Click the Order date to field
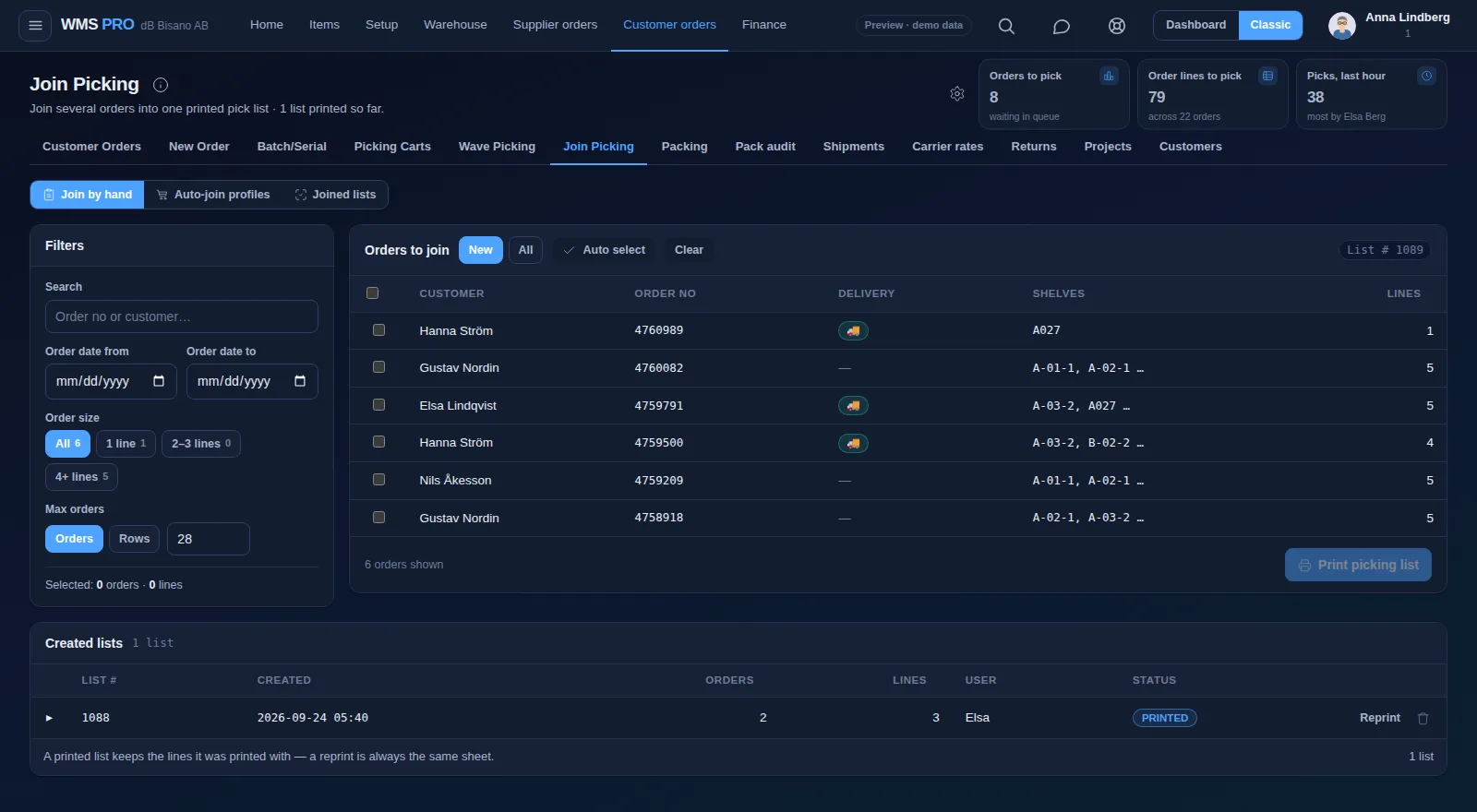Viewport: 1477px width, 812px height. (252, 381)
